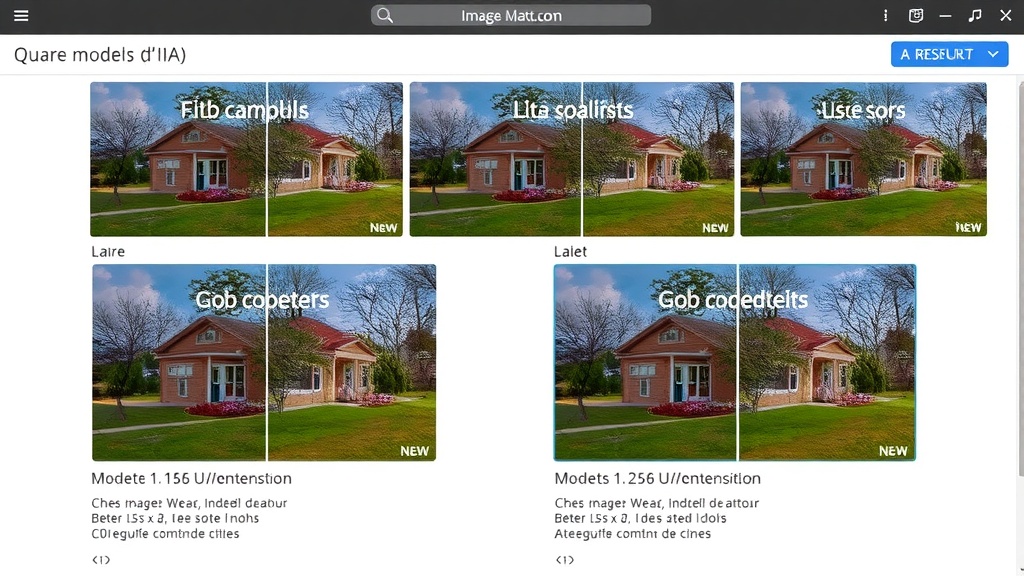Click the music note icon in the title bar
1024x576 pixels.
click(x=975, y=15)
